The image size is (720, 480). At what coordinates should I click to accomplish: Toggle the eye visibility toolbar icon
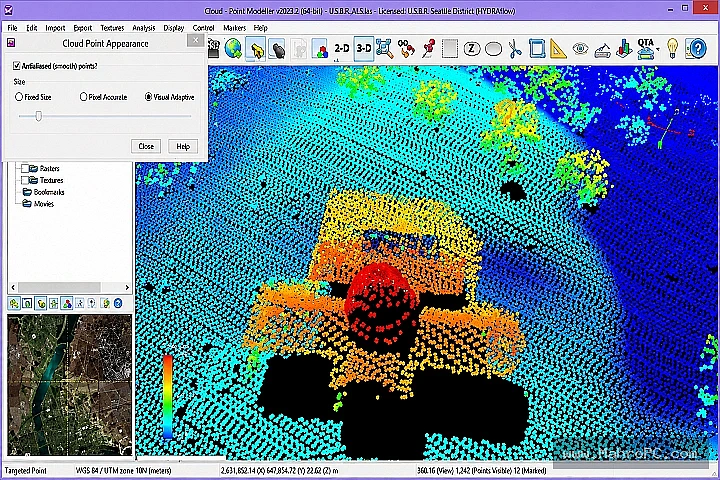click(x=580, y=49)
